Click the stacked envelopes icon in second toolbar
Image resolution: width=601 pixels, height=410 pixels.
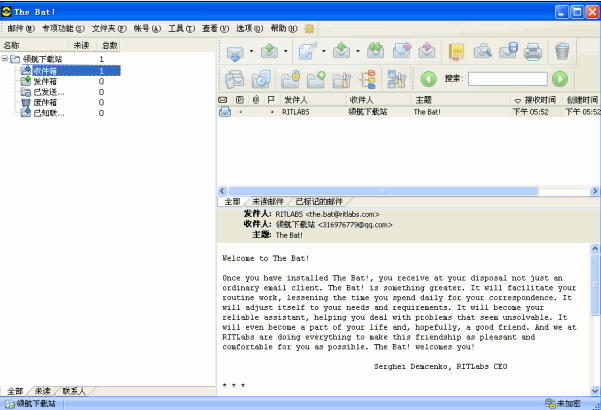coord(234,79)
